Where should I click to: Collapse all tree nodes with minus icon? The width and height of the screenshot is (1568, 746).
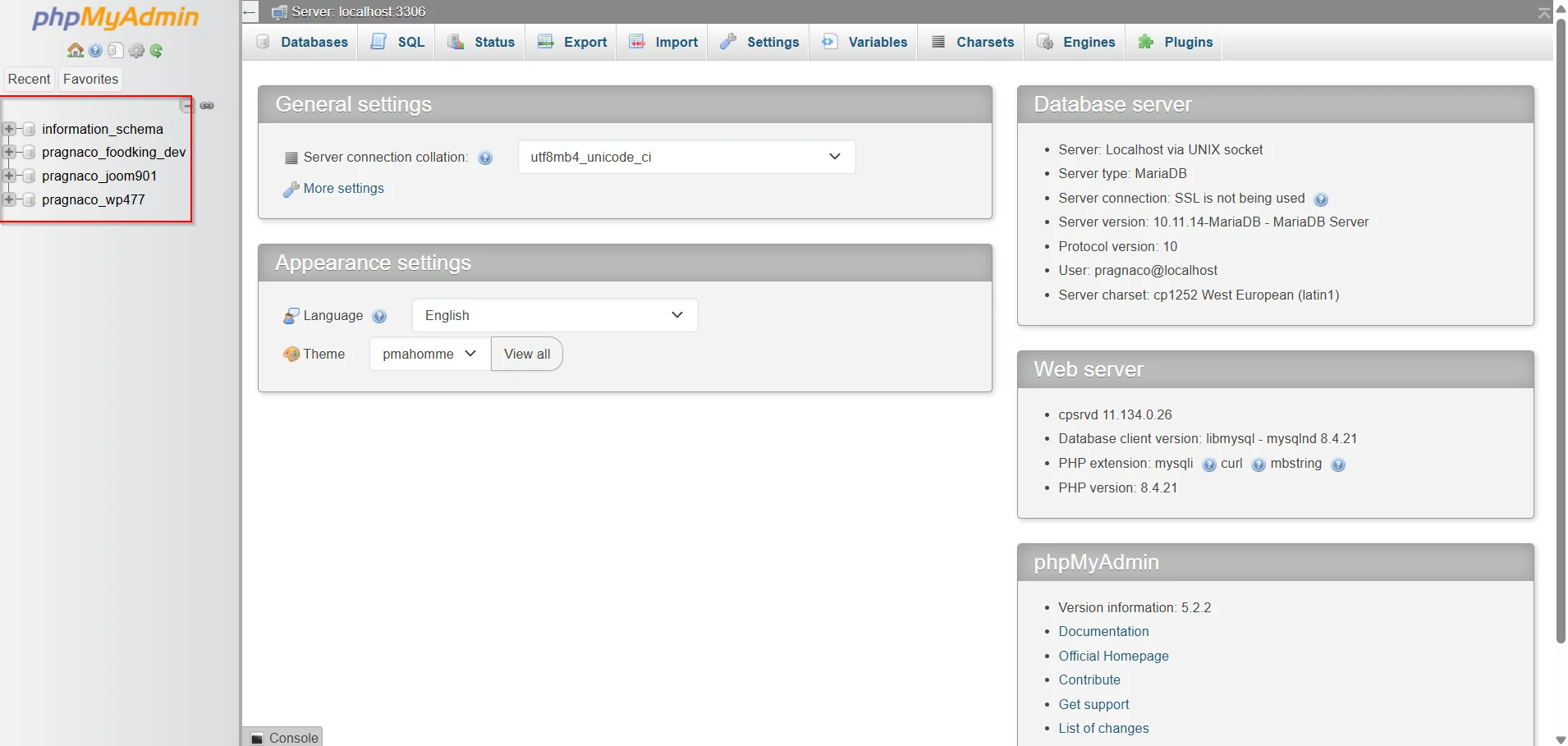[186, 105]
